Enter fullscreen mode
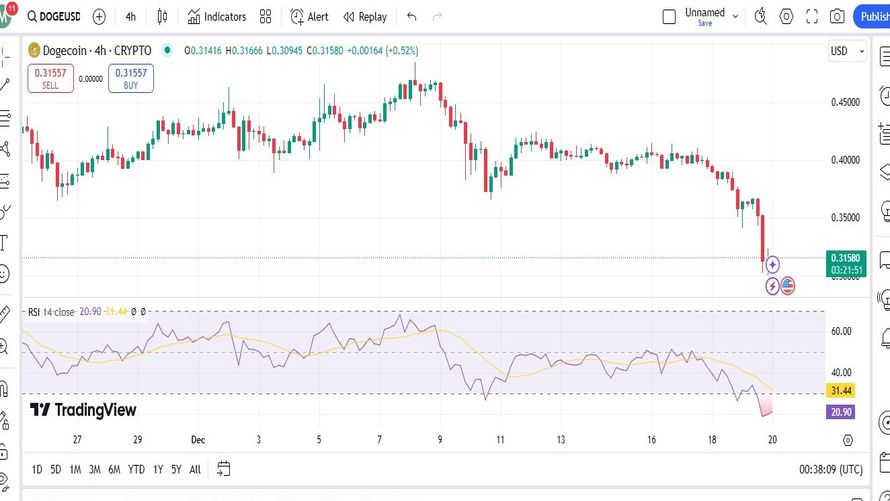The image size is (890, 501). [812, 16]
